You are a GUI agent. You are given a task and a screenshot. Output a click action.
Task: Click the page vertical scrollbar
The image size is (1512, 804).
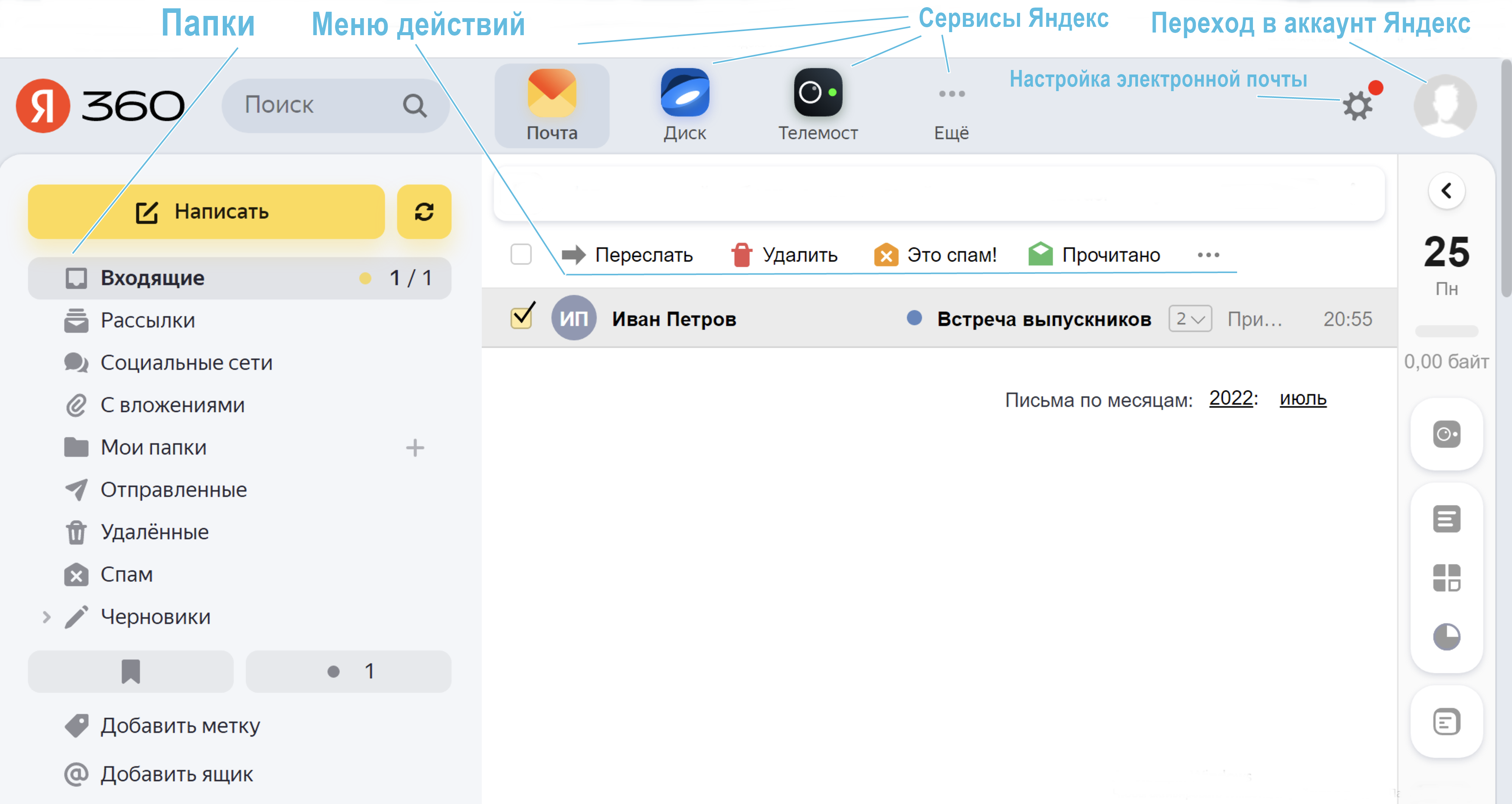tap(1506, 179)
